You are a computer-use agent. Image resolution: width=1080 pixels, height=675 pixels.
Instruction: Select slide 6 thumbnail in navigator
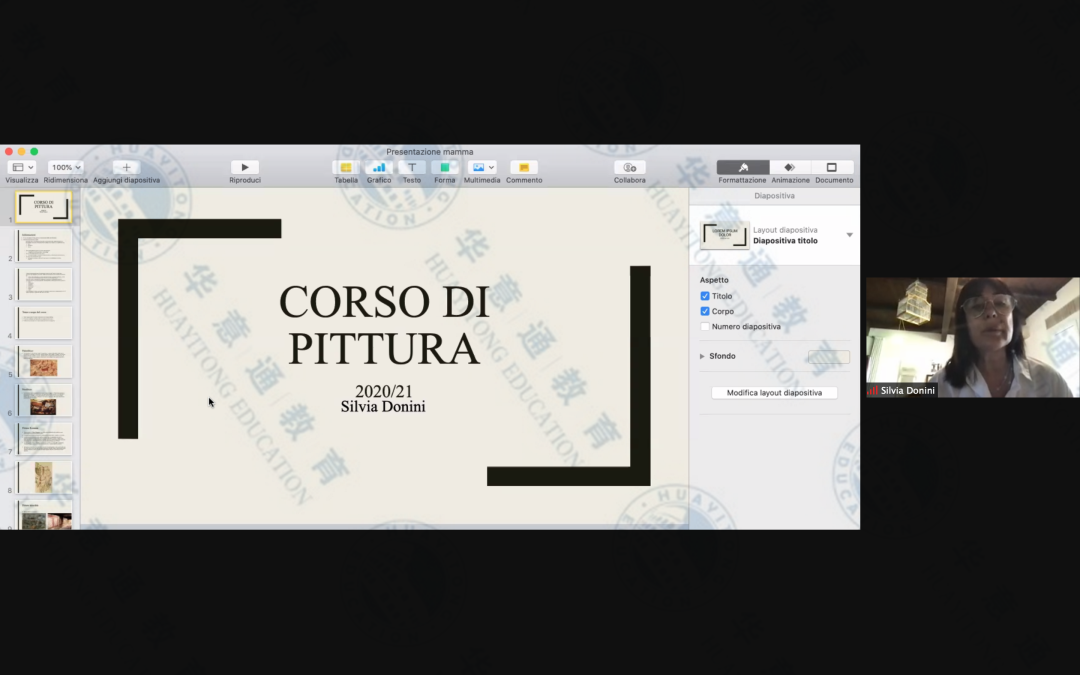click(x=45, y=400)
